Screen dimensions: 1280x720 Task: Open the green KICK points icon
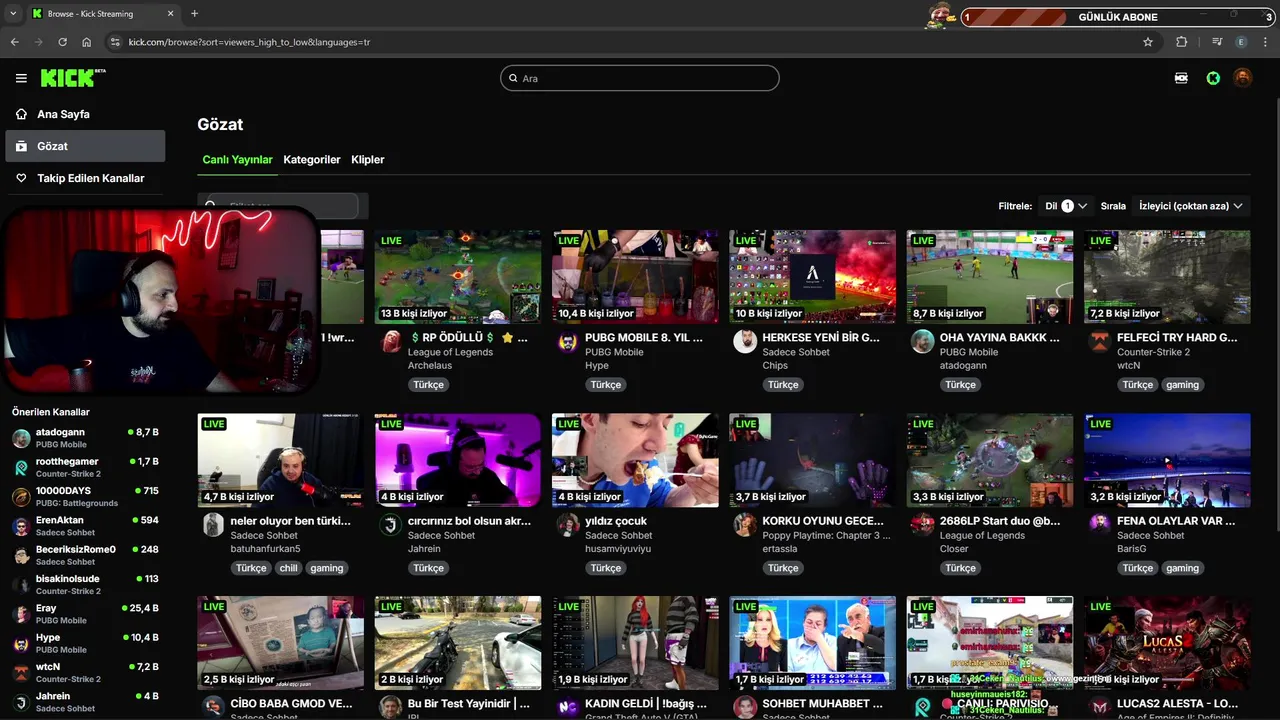click(1213, 78)
